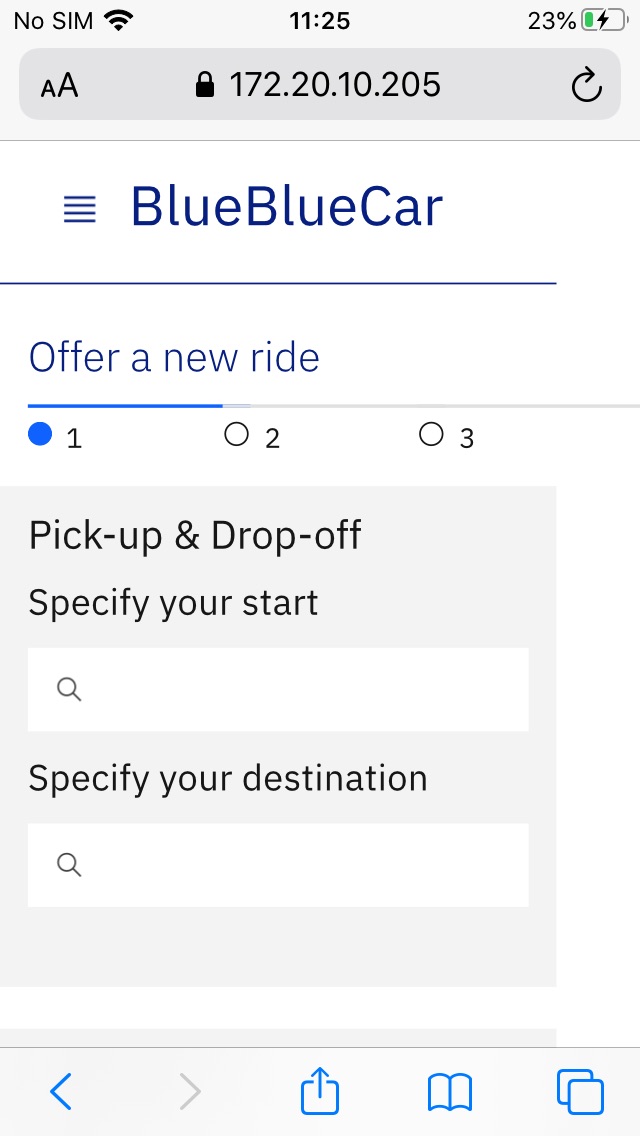Focus the 'Specify your start' search box

click(300, 689)
